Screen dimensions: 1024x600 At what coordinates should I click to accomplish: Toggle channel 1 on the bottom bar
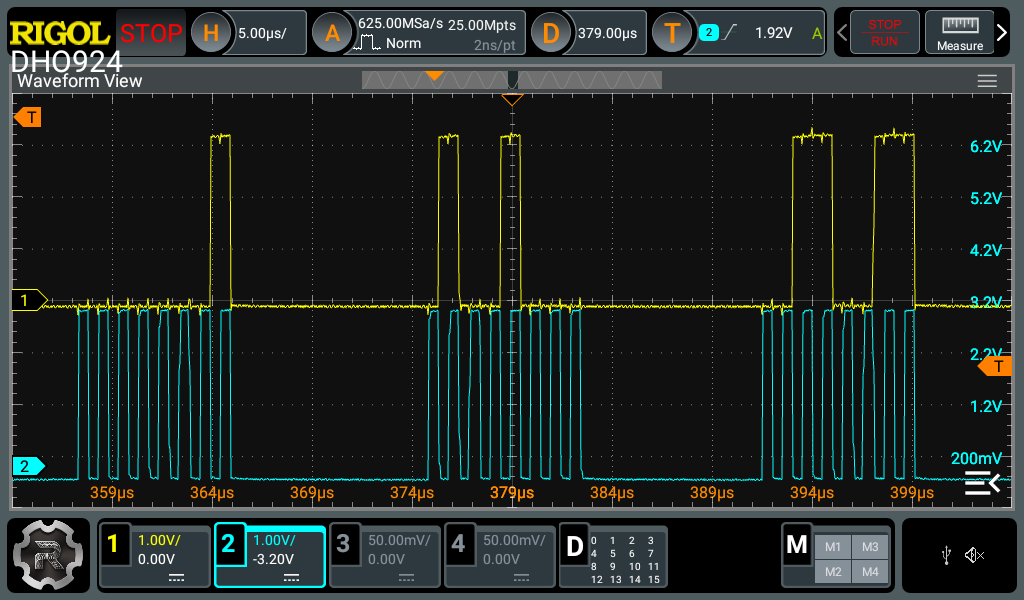155,556
